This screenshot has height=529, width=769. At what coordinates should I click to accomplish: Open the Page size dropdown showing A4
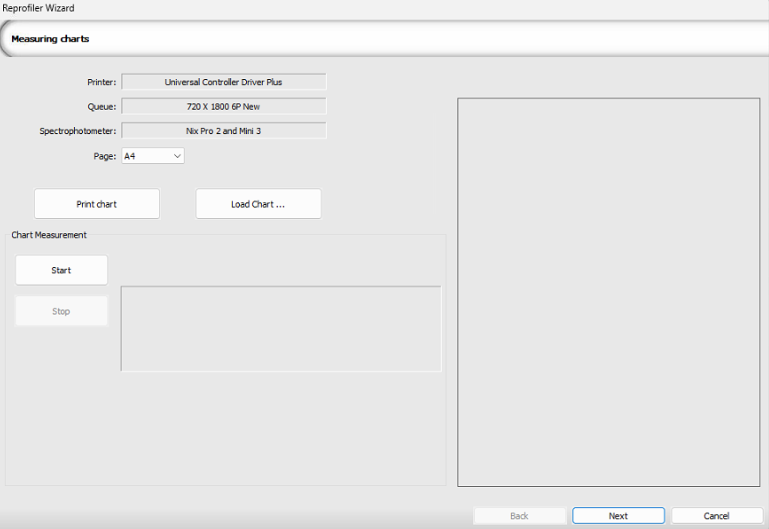click(x=153, y=156)
